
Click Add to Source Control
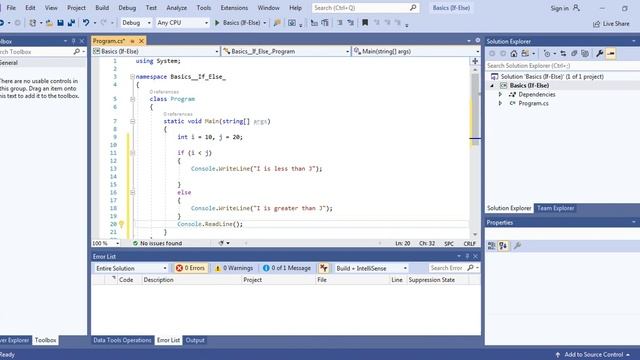[x=592, y=355]
